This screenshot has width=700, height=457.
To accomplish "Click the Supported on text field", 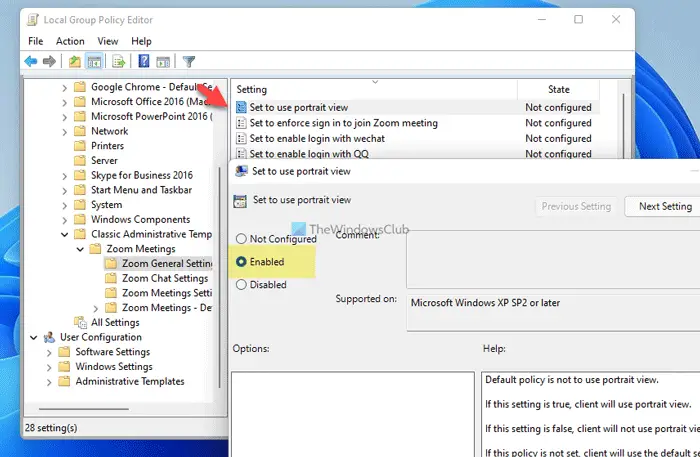I will pyautogui.click(x=553, y=312).
